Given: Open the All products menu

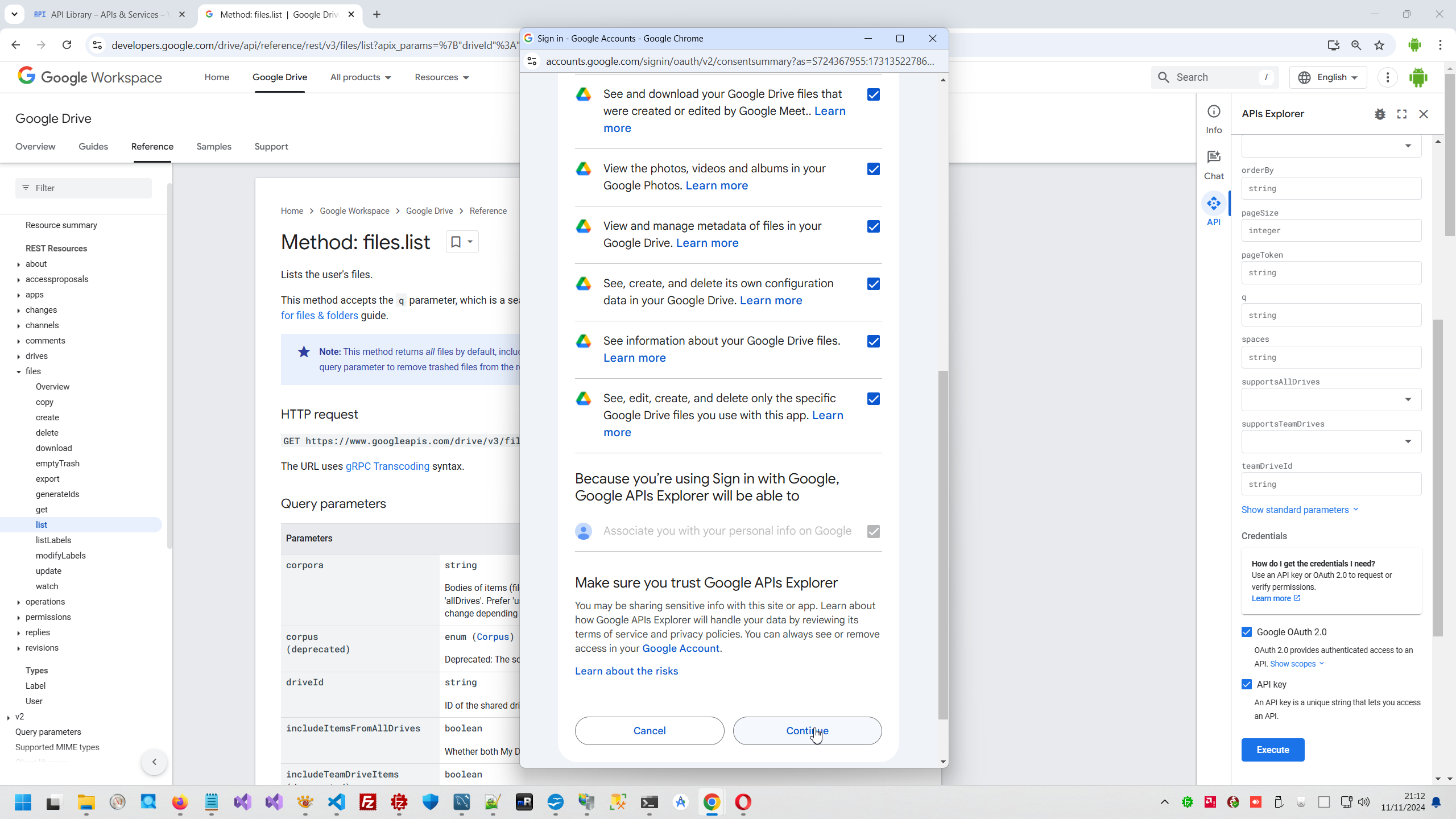Looking at the screenshot, I should (361, 77).
